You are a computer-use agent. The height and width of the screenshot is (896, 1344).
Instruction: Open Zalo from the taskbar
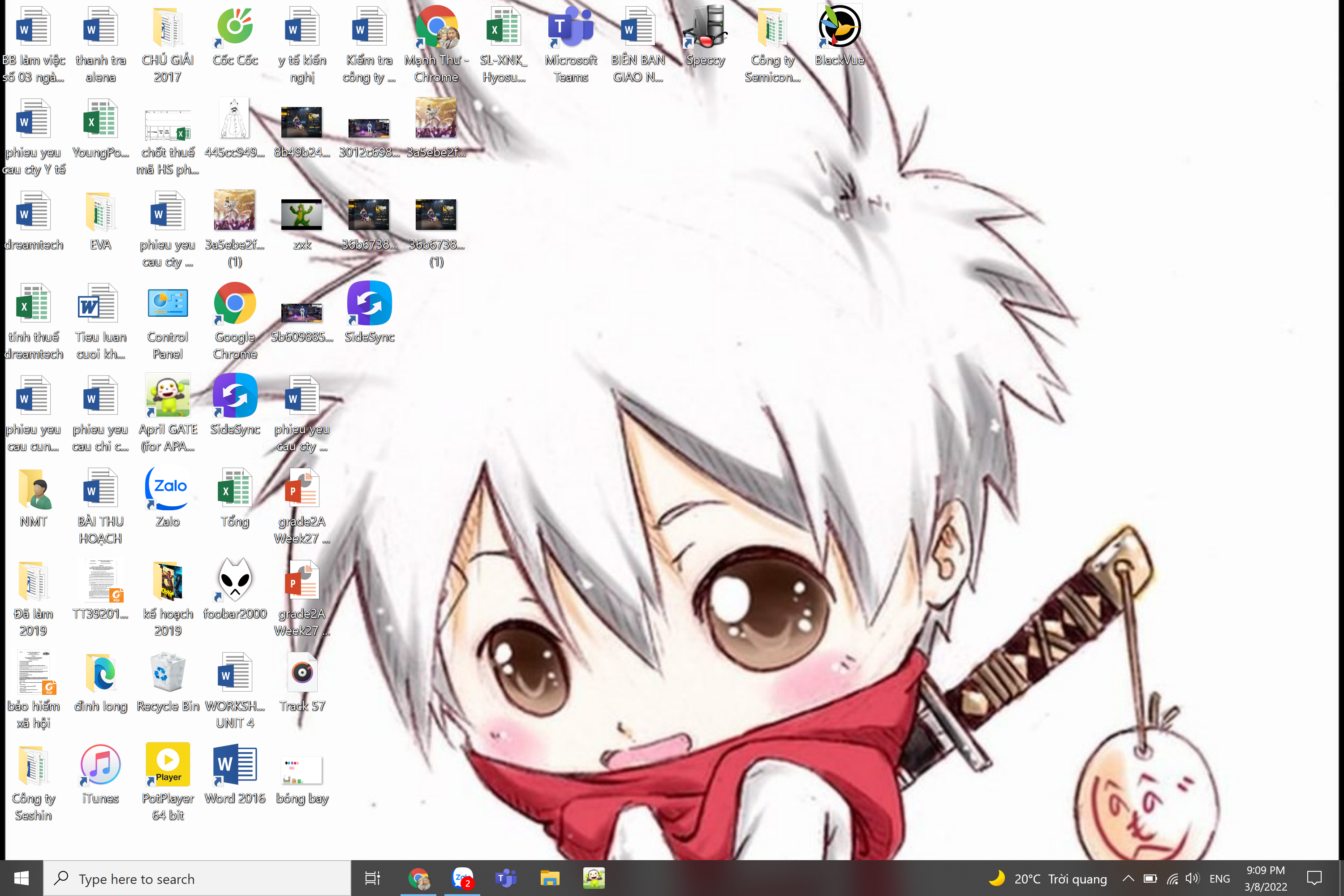coord(462,878)
